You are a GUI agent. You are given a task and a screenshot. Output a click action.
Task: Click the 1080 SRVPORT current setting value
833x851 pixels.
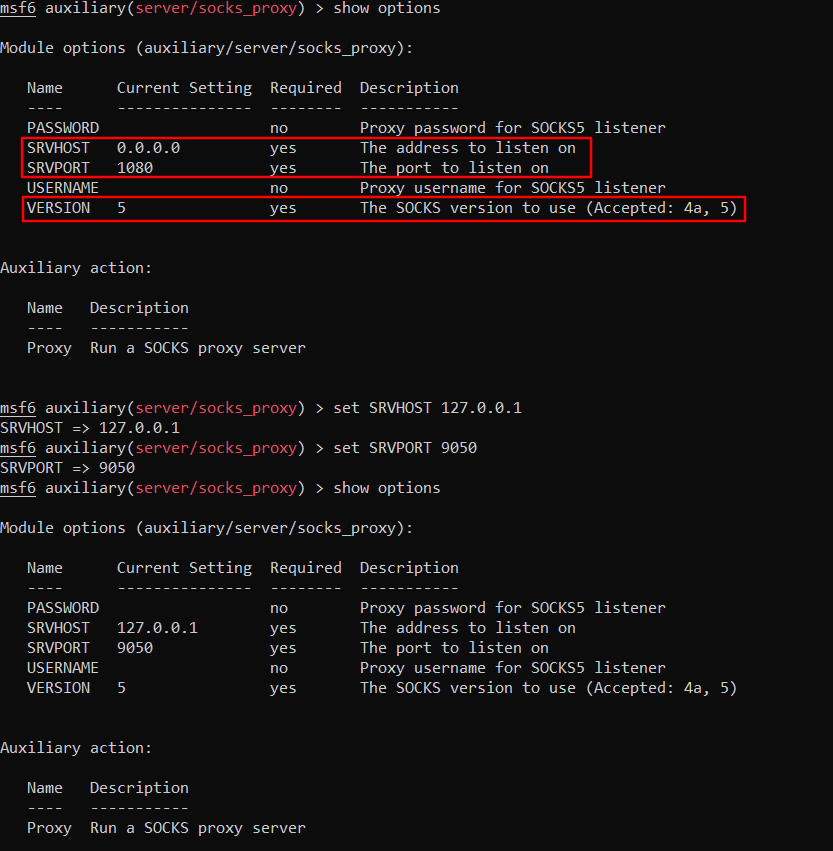pos(135,168)
